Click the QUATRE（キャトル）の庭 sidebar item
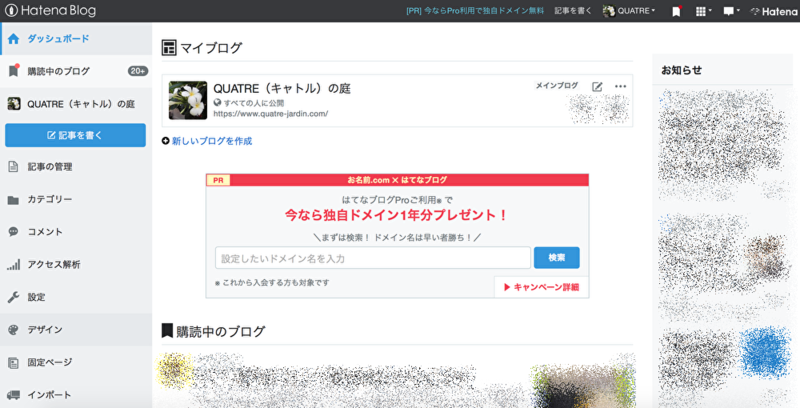Screen dimensions: 800x408 [x=76, y=104]
